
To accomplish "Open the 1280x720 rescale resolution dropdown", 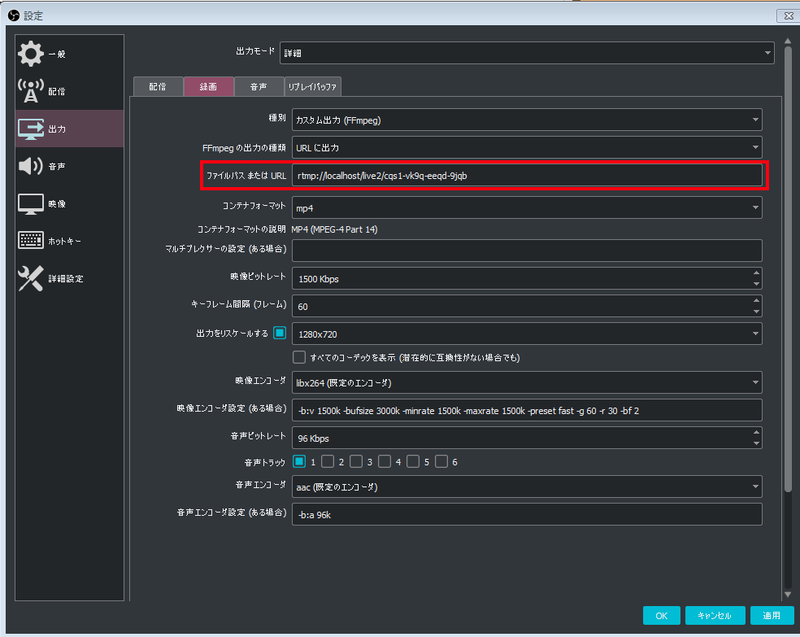I will click(527, 334).
